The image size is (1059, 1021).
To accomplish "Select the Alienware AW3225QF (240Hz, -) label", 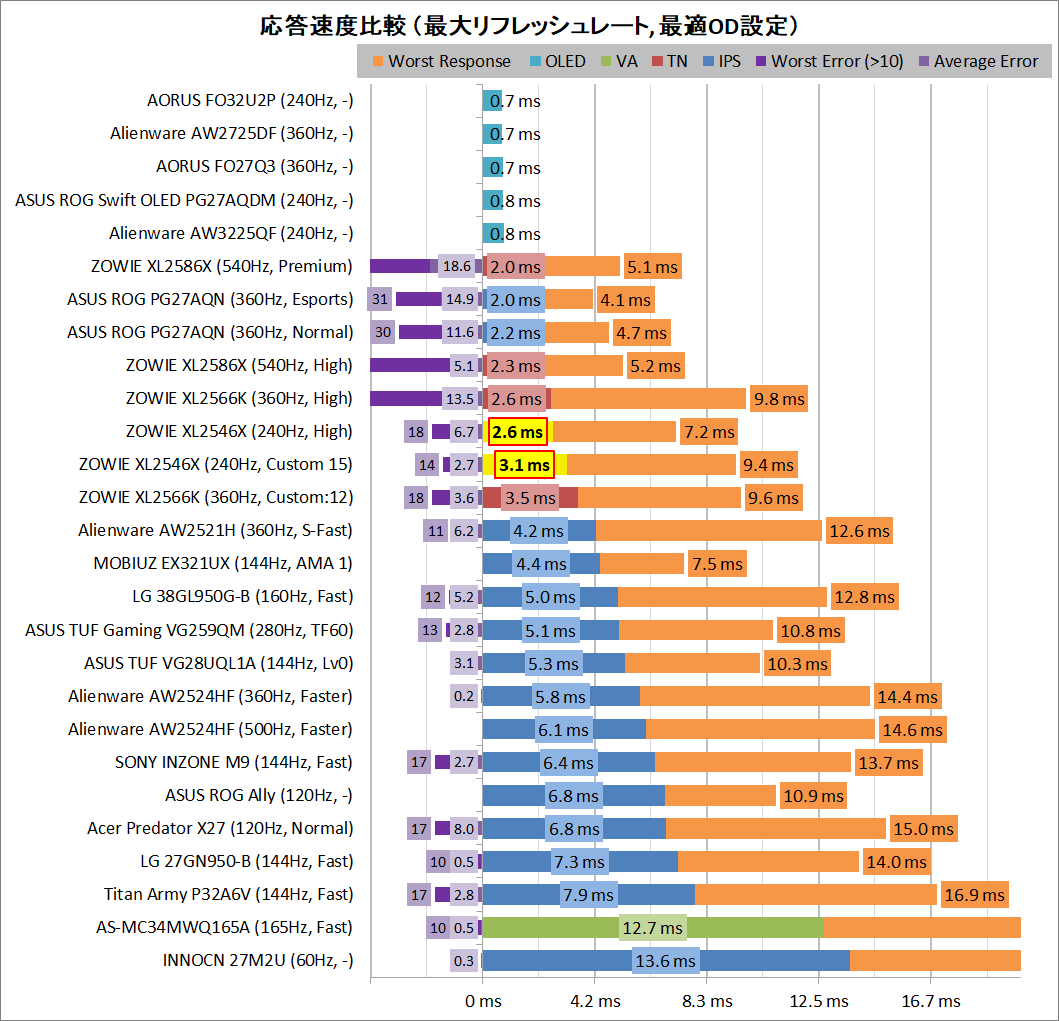I will pos(231,234).
